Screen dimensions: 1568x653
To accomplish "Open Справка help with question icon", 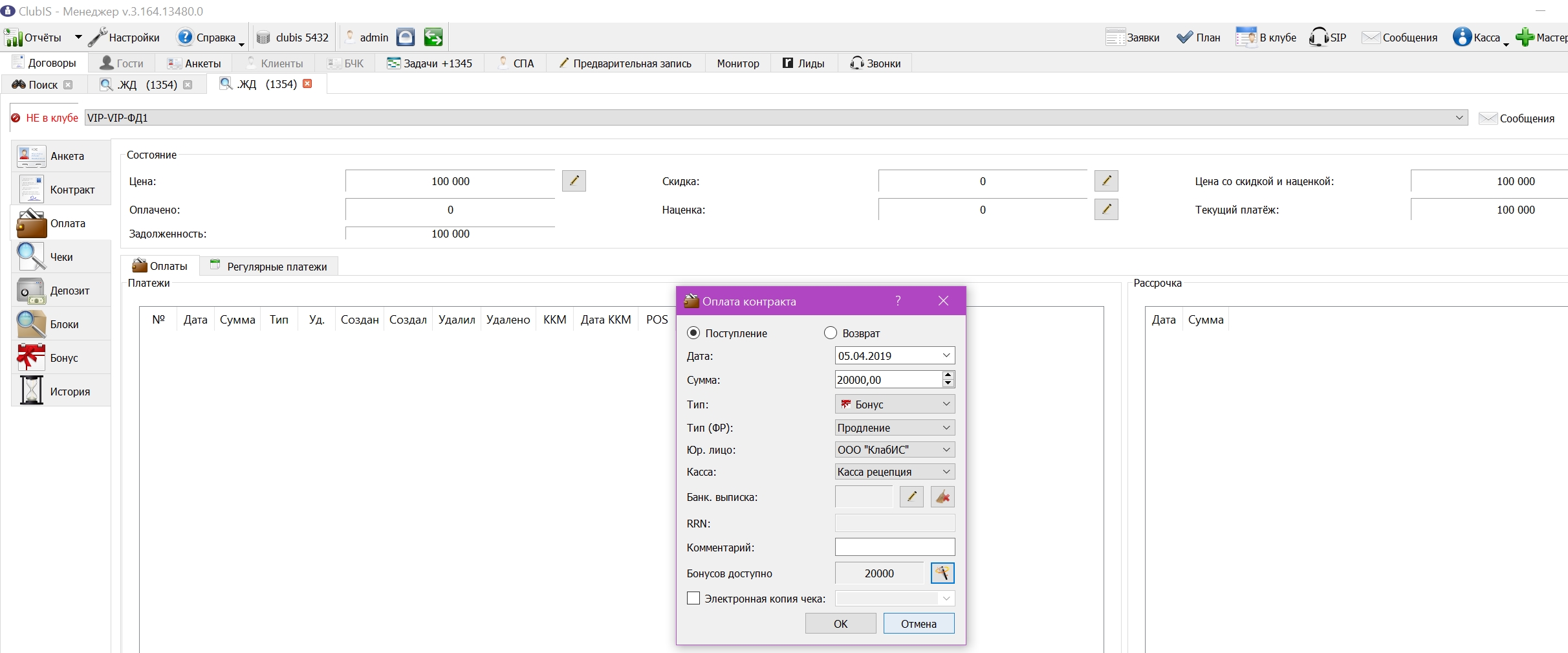I will point(209,38).
